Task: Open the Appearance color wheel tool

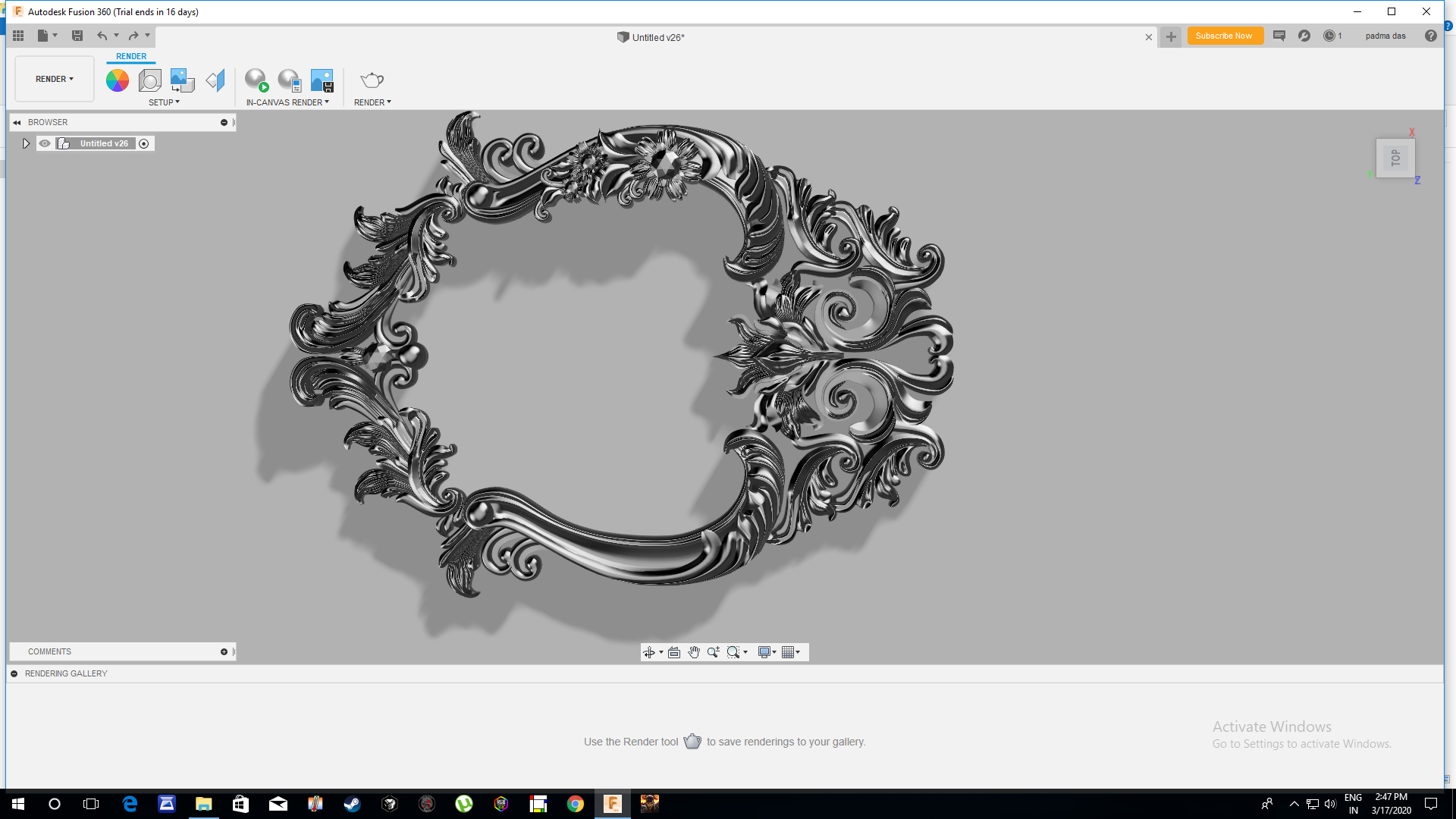Action: [x=118, y=80]
